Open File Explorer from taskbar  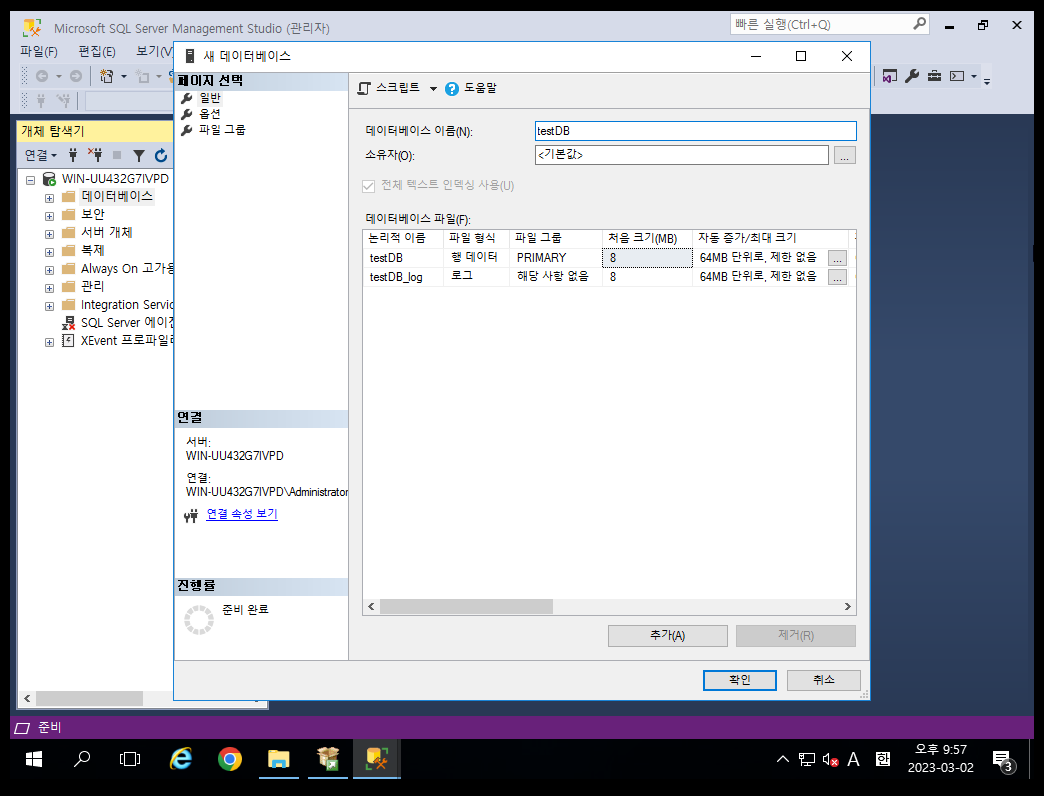click(x=279, y=759)
